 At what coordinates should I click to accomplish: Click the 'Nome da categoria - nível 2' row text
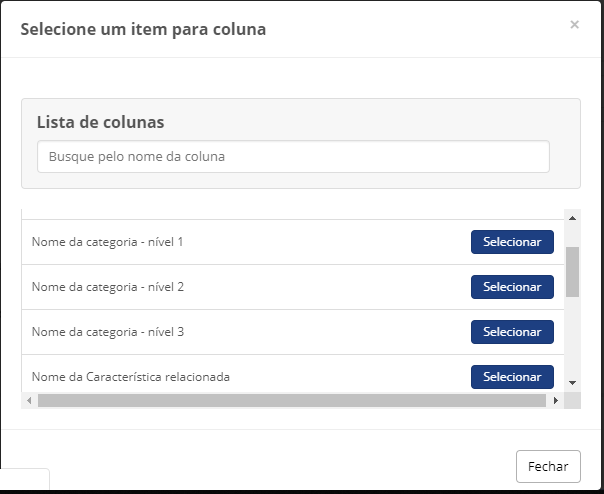click(107, 287)
